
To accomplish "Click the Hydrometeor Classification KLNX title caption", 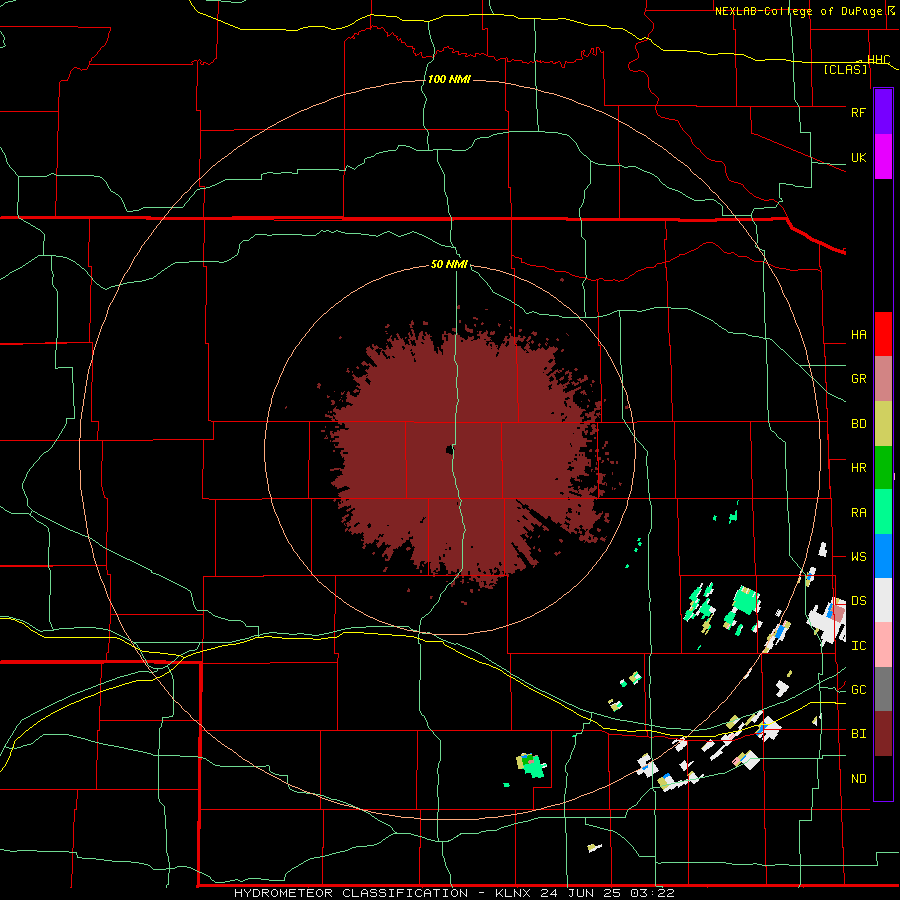I will (454, 893).
